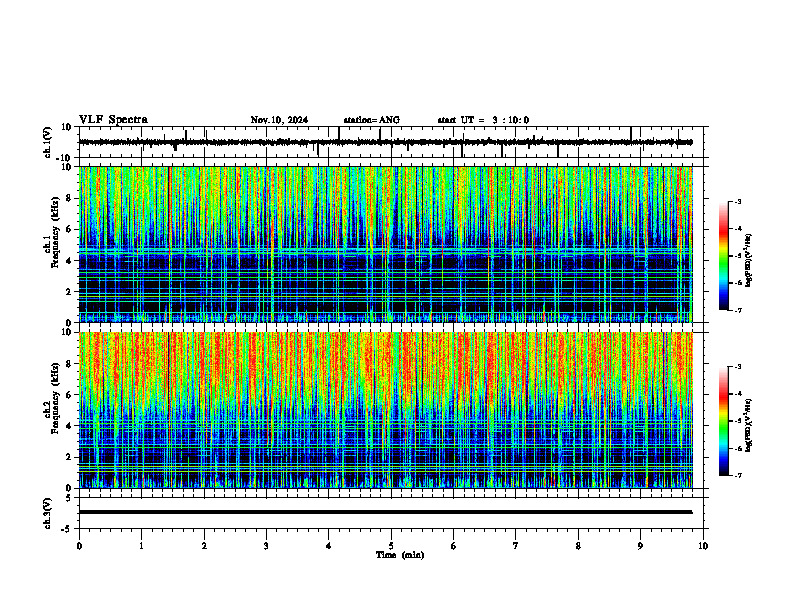Click the ch.3 voltage trace panel

[393, 513]
